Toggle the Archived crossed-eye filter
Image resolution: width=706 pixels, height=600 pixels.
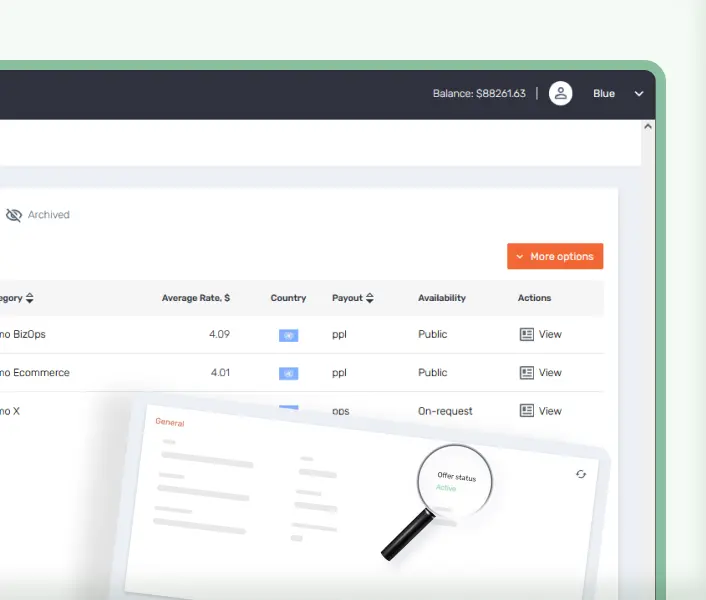pyautogui.click(x=14, y=215)
